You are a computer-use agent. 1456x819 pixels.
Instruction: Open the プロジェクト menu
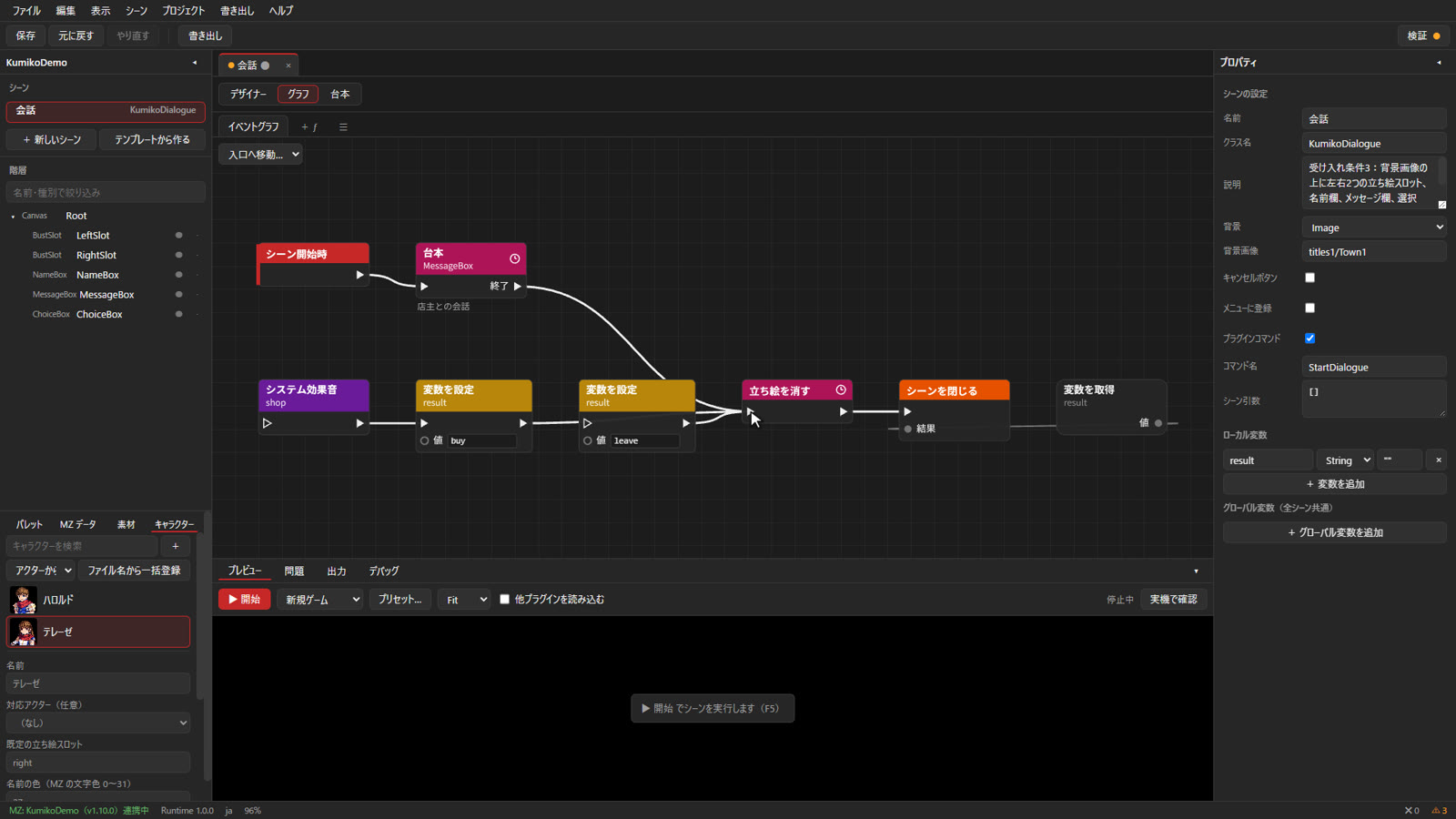point(184,11)
